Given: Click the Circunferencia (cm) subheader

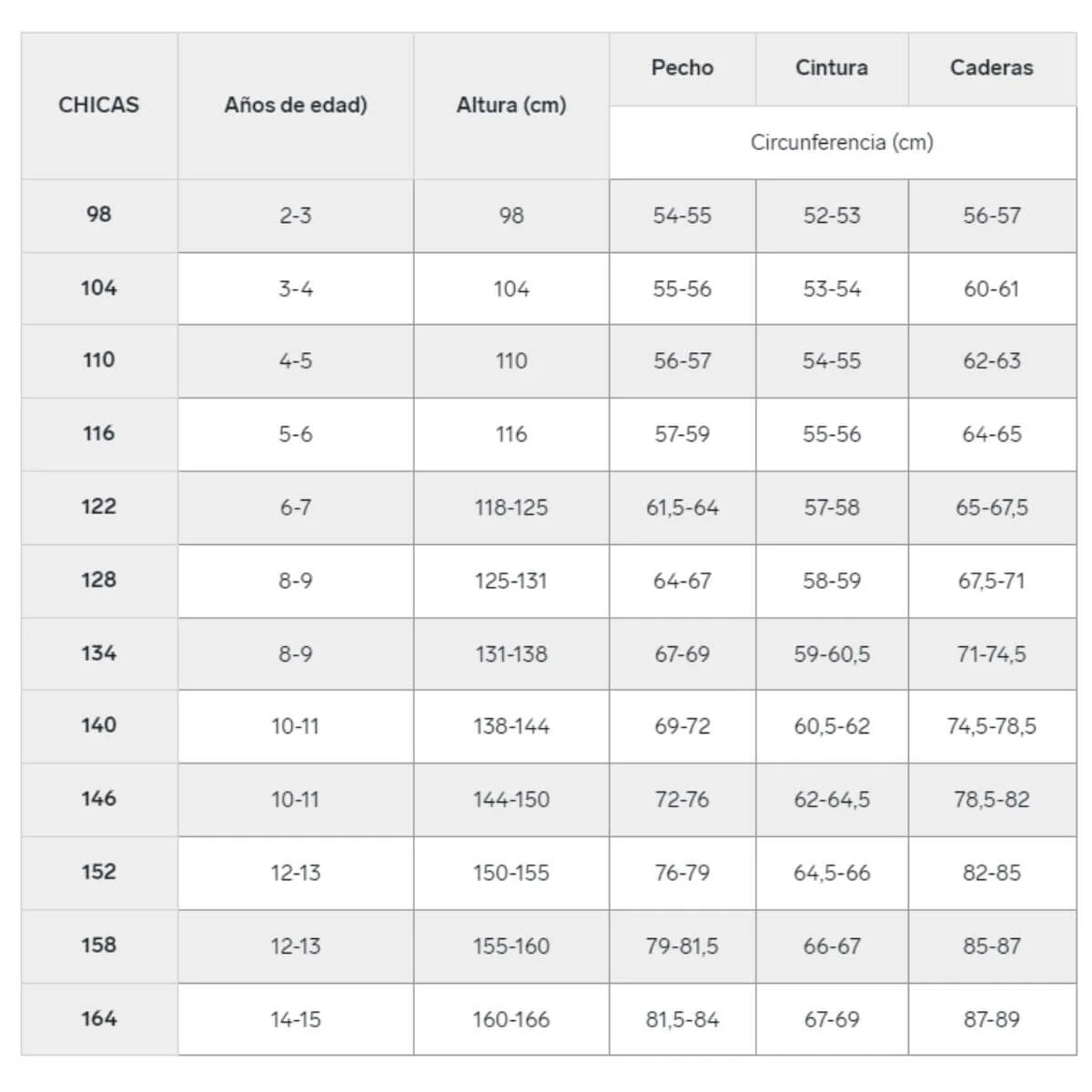Looking at the screenshot, I should [x=842, y=143].
